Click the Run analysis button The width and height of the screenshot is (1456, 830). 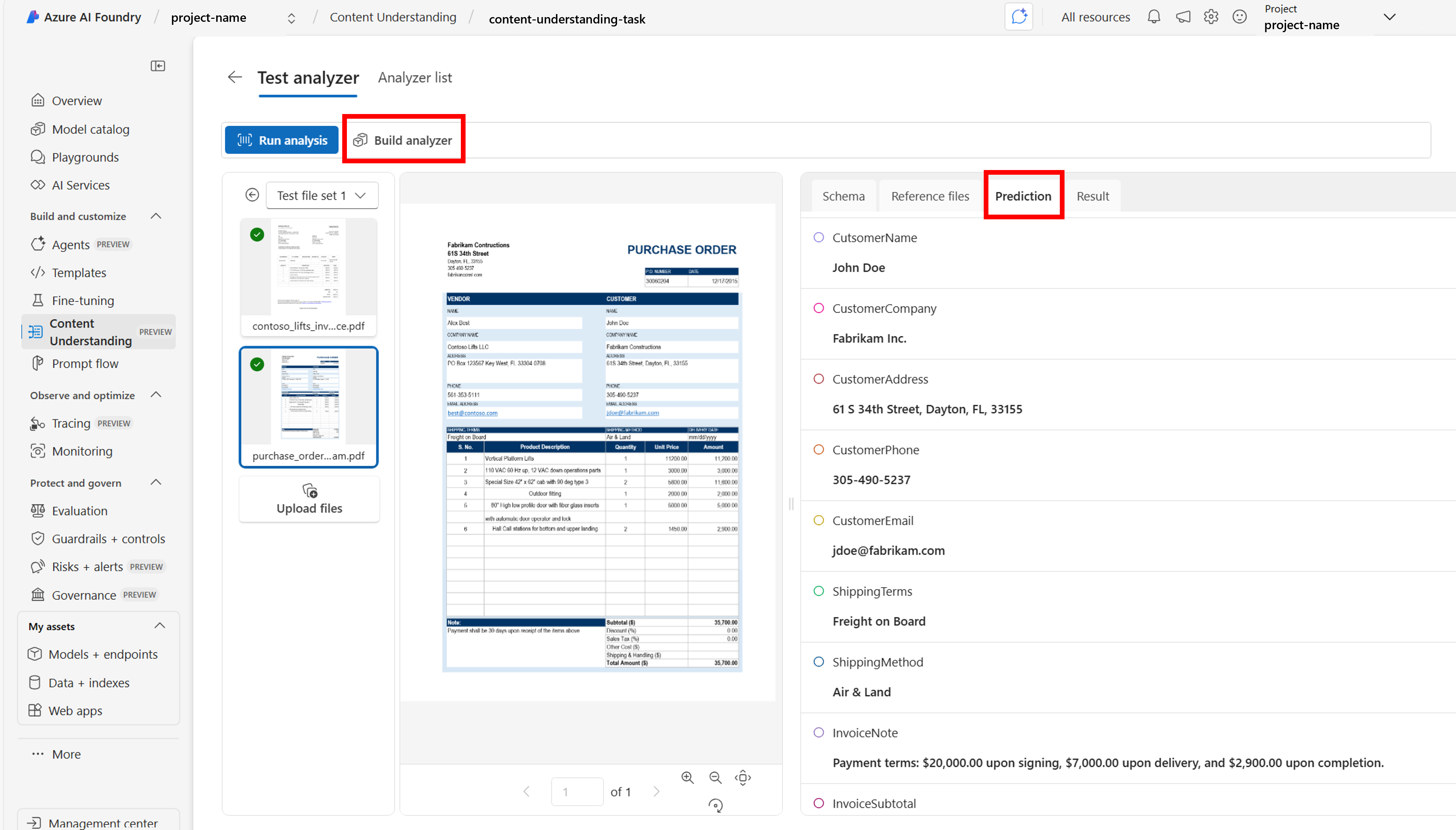pyautogui.click(x=282, y=140)
